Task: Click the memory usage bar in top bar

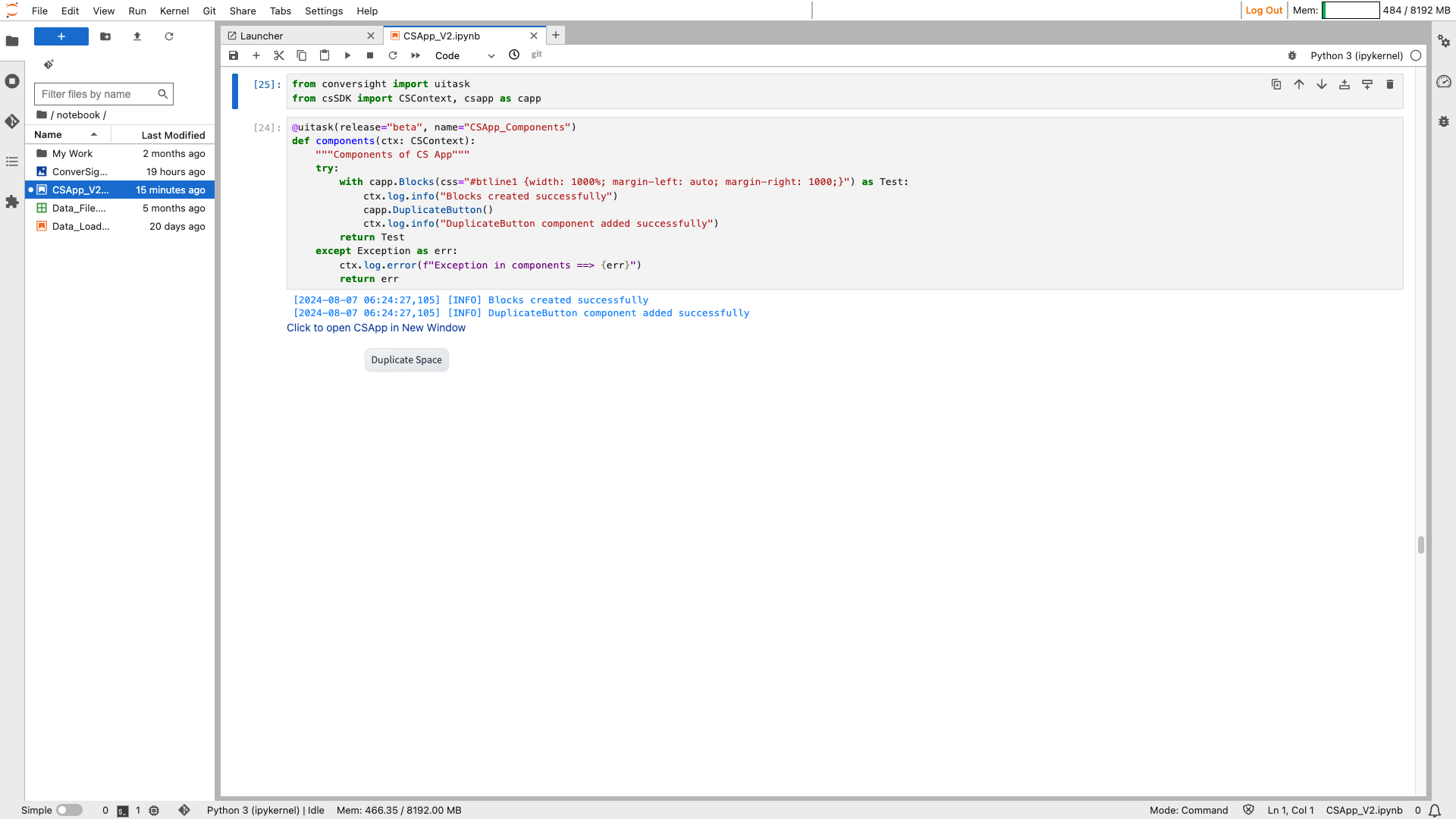Action: [x=1351, y=11]
